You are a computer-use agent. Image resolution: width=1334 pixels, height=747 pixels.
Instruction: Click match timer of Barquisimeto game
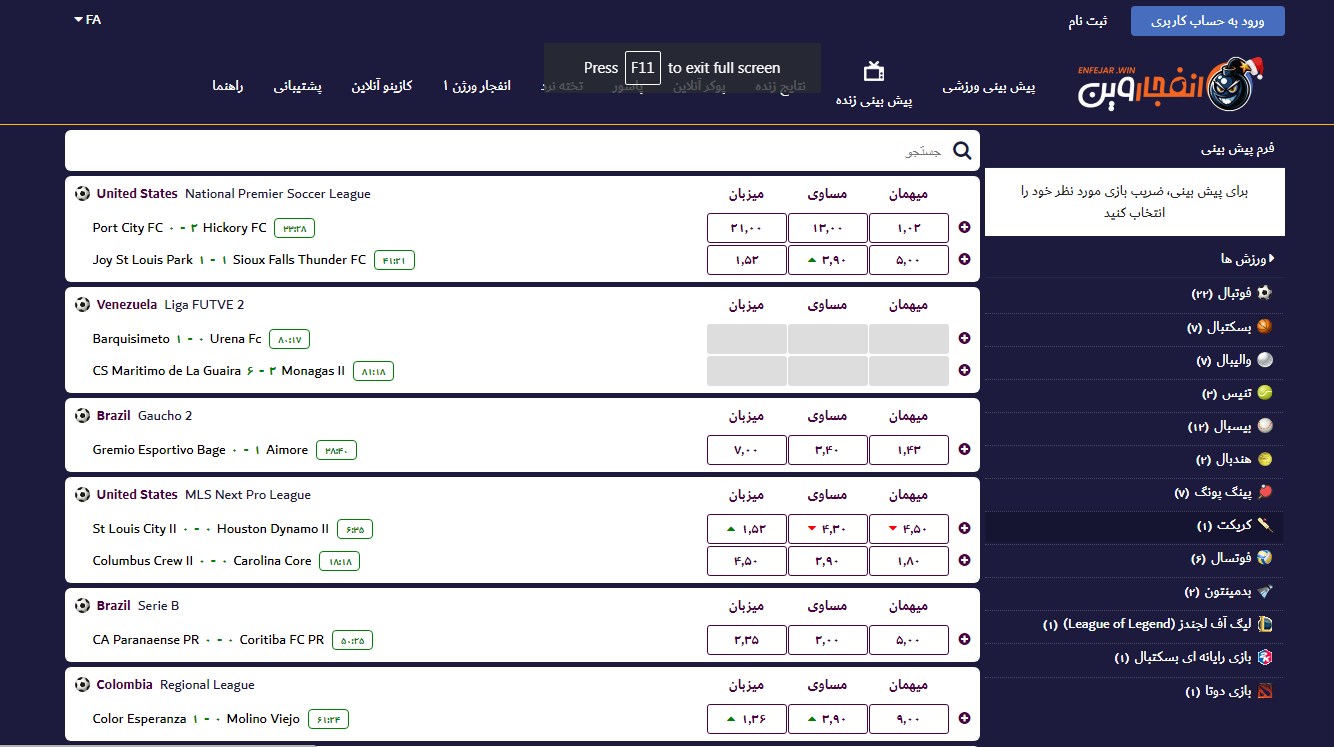tap(290, 339)
